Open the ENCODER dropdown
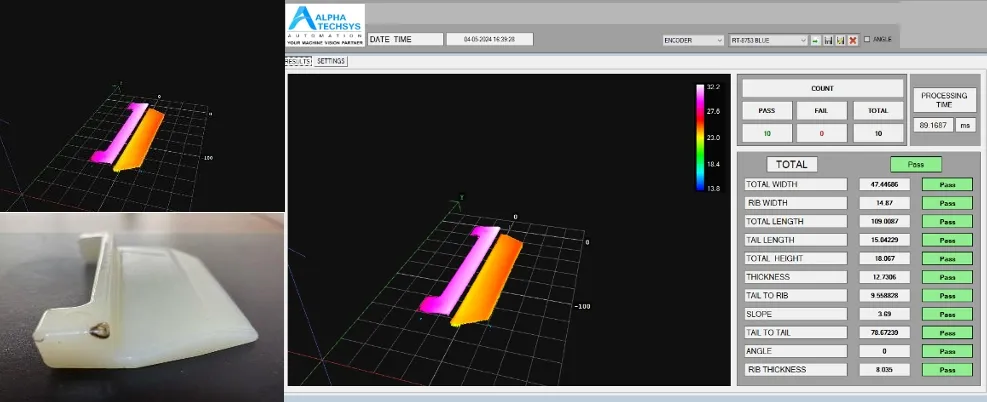 693,40
